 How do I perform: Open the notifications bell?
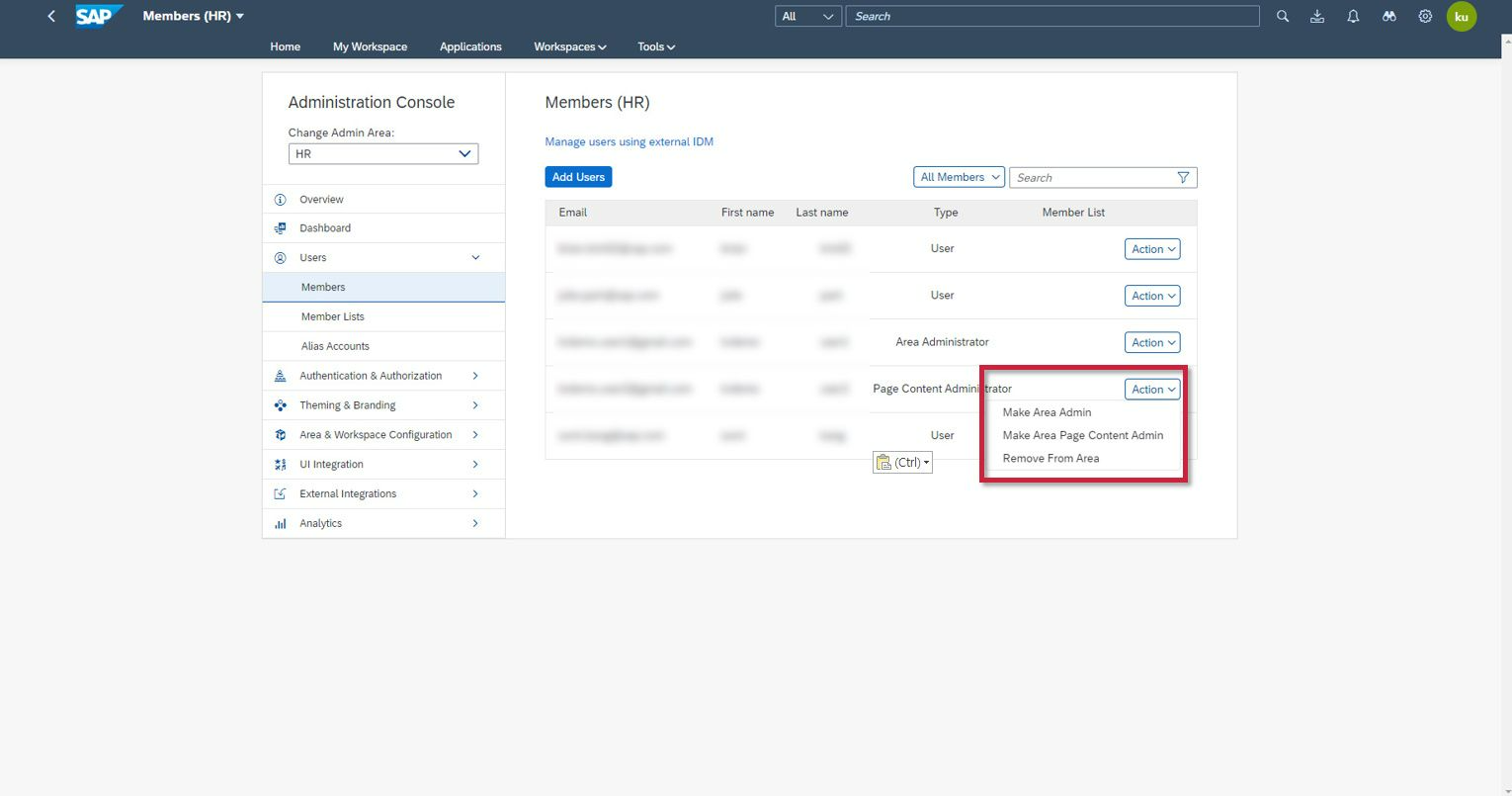point(1353,16)
